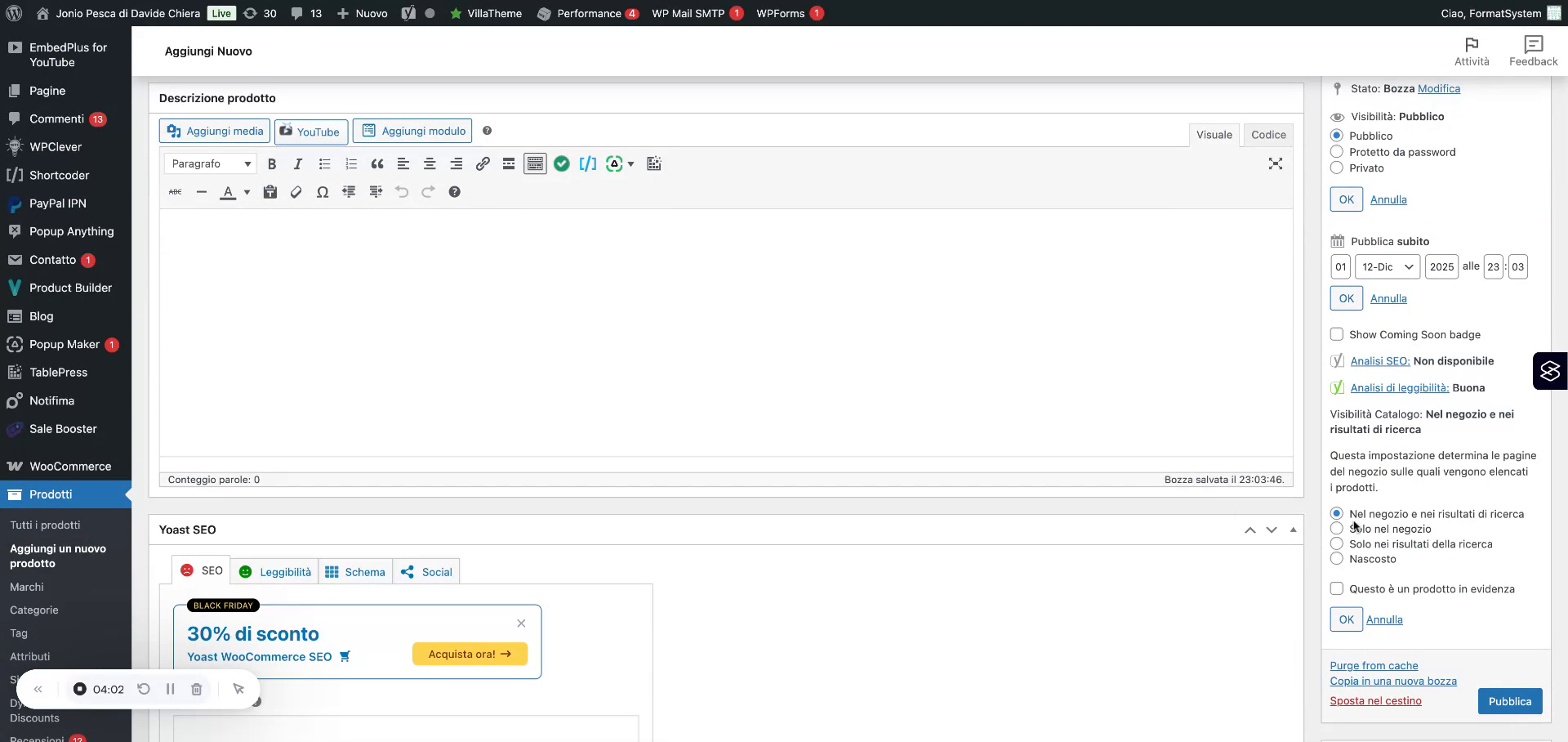Expand the text color options arrow
This screenshot has height=742, width=1568.
point(246,191)
